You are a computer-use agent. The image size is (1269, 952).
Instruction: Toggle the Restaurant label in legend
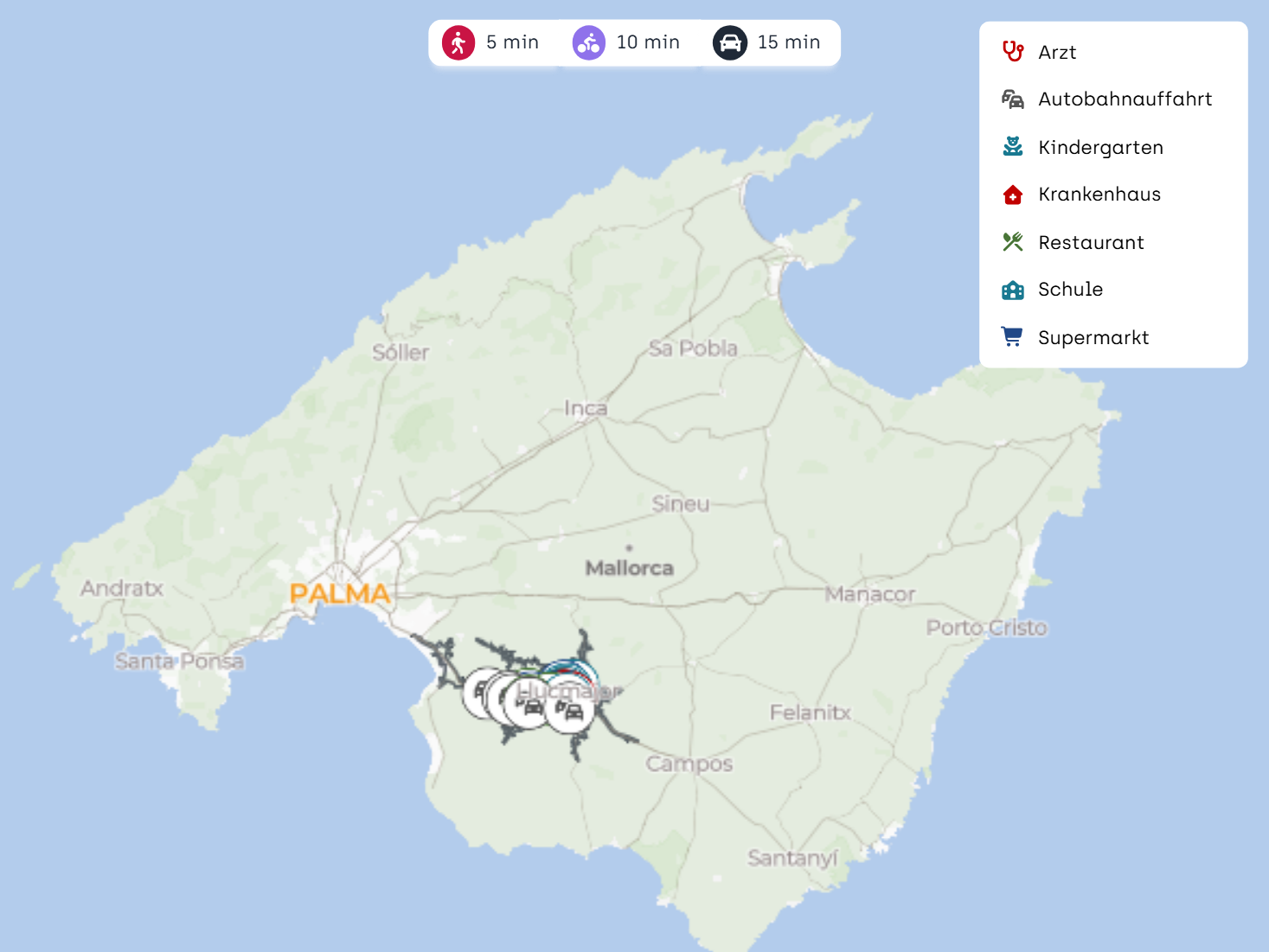pos(1091,242)
